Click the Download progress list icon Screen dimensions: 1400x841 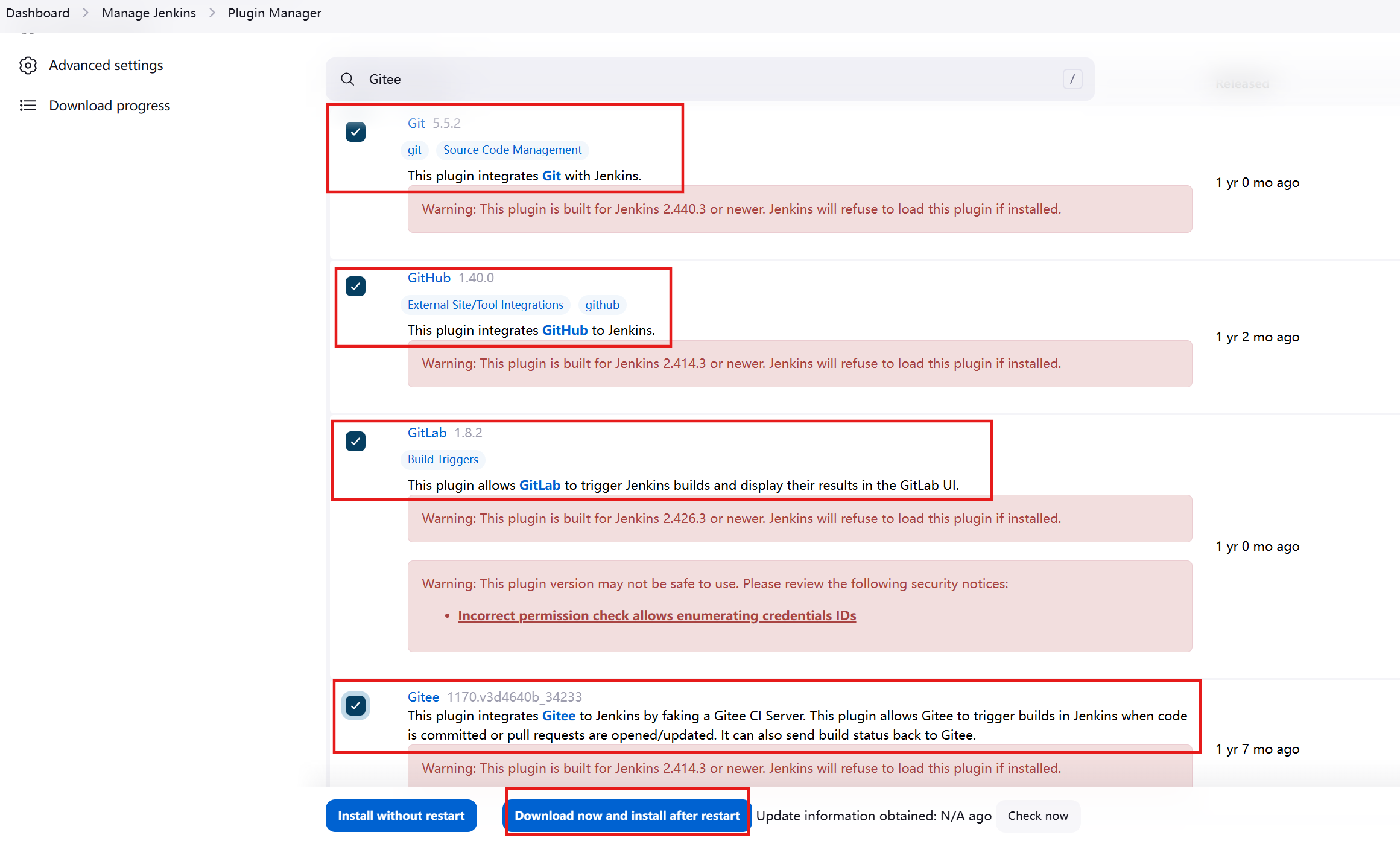click(28, 106)
